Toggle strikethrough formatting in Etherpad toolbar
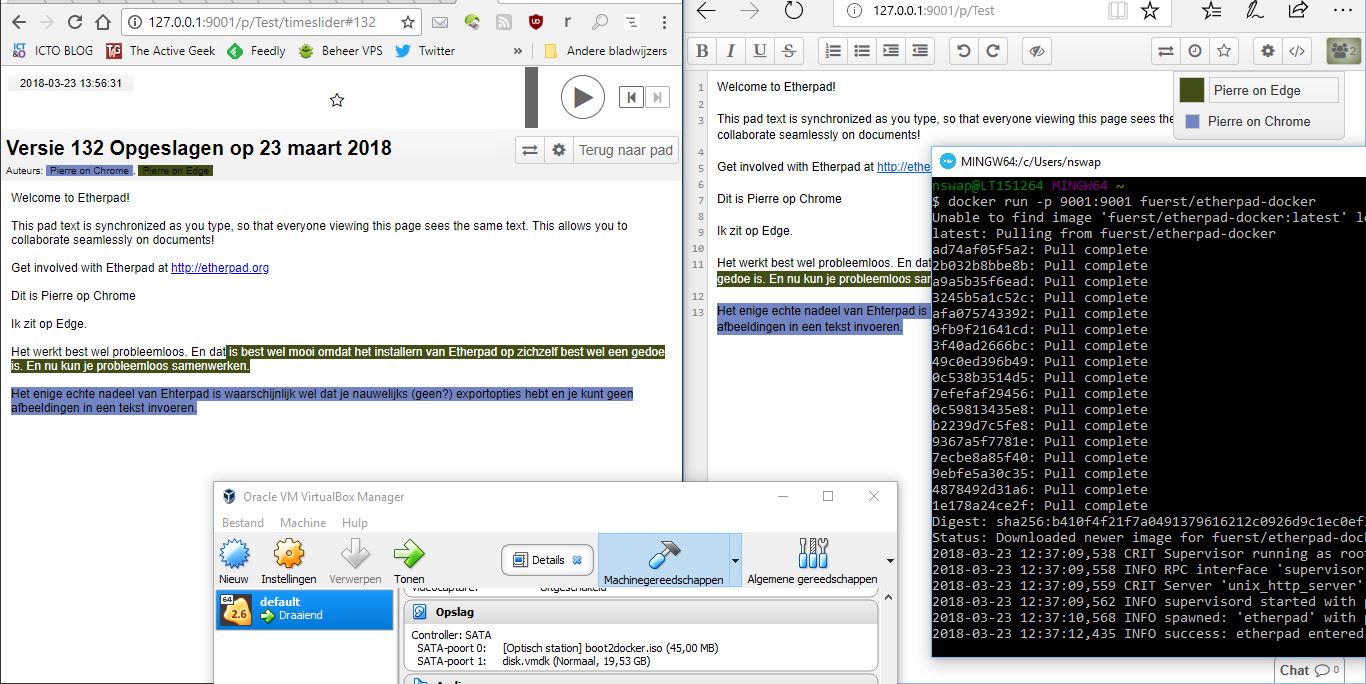 click(789, 51)
